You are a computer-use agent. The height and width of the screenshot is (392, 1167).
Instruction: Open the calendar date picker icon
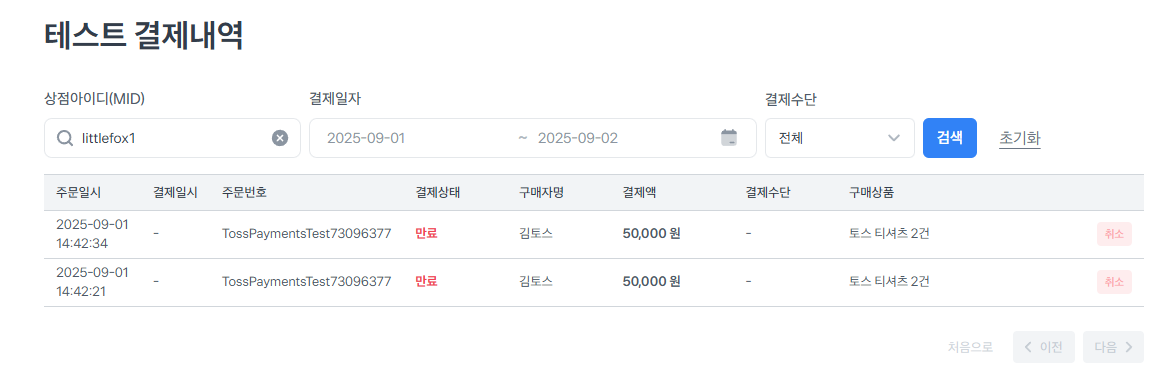[729, 138]
